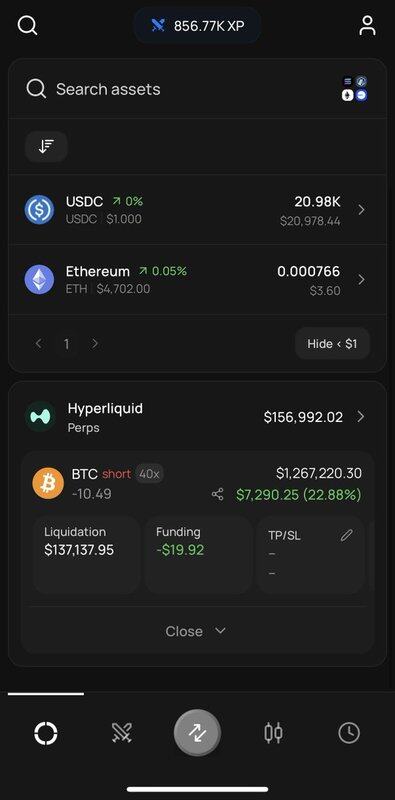395x800 pixels.
Task: Open the search magnifier icon at top
Action: pos(27,25)
